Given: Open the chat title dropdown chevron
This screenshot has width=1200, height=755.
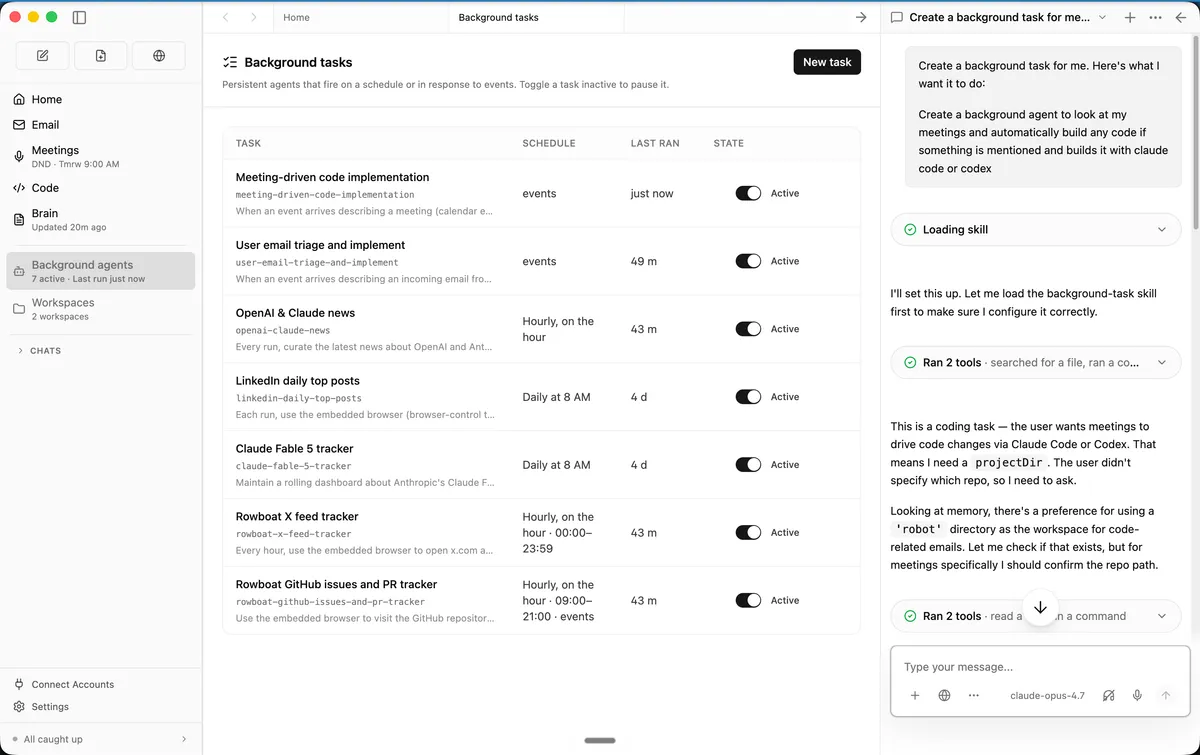Looking at the screenshot, I should pyautogui.click(x=1102, y=17).
